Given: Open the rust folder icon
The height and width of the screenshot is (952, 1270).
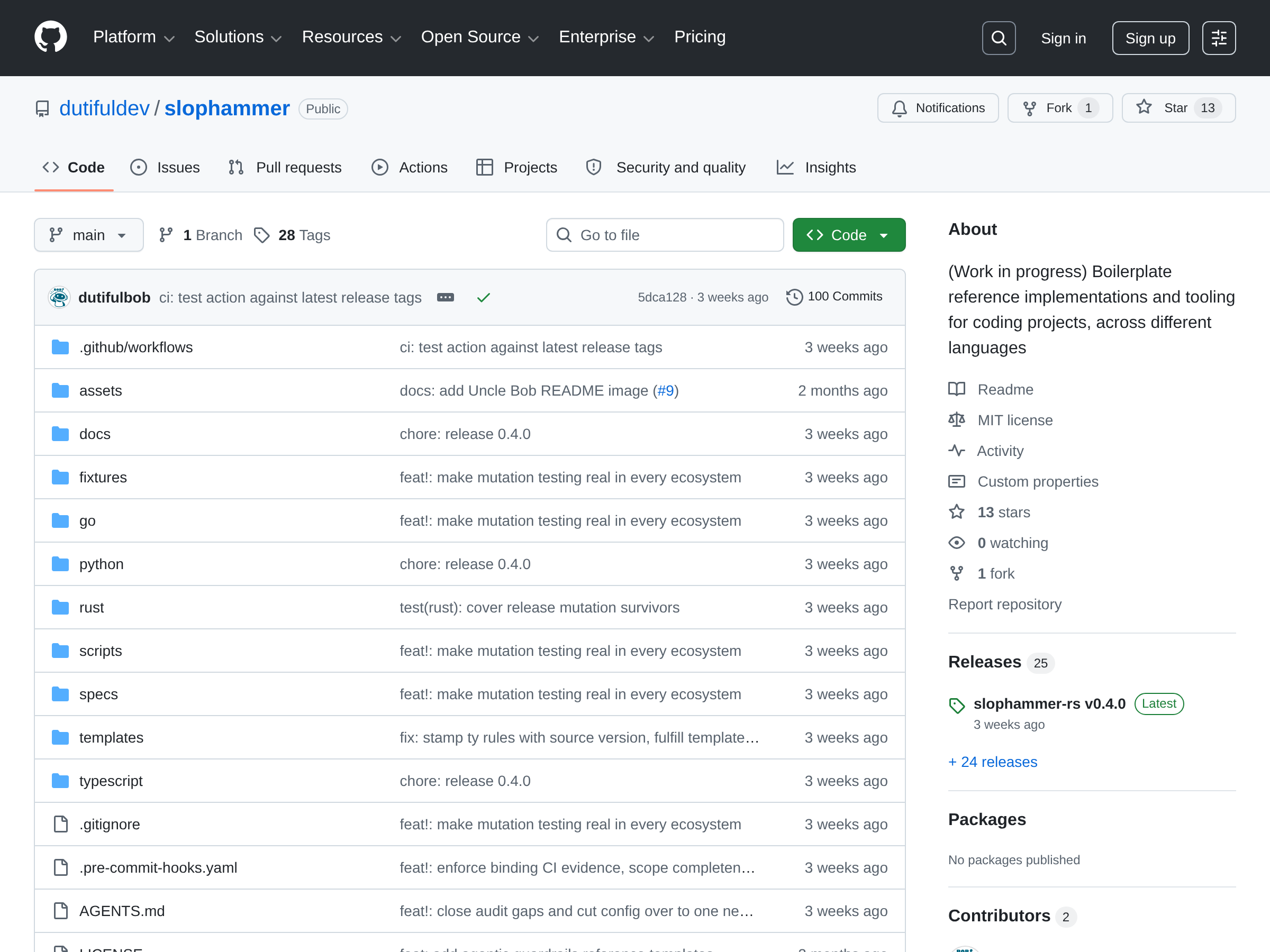Looking at the screenshot, I should pos(60,607).
